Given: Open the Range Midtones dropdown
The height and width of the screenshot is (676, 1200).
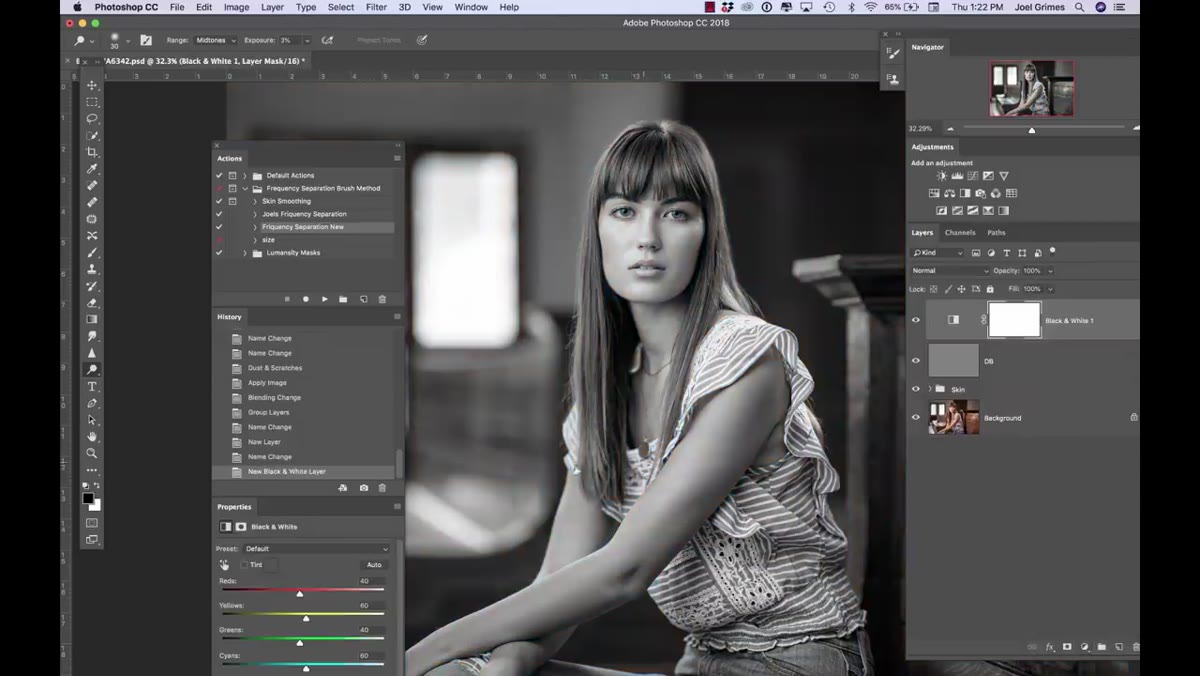Looking at the screenshot, I should click(215, 40).
